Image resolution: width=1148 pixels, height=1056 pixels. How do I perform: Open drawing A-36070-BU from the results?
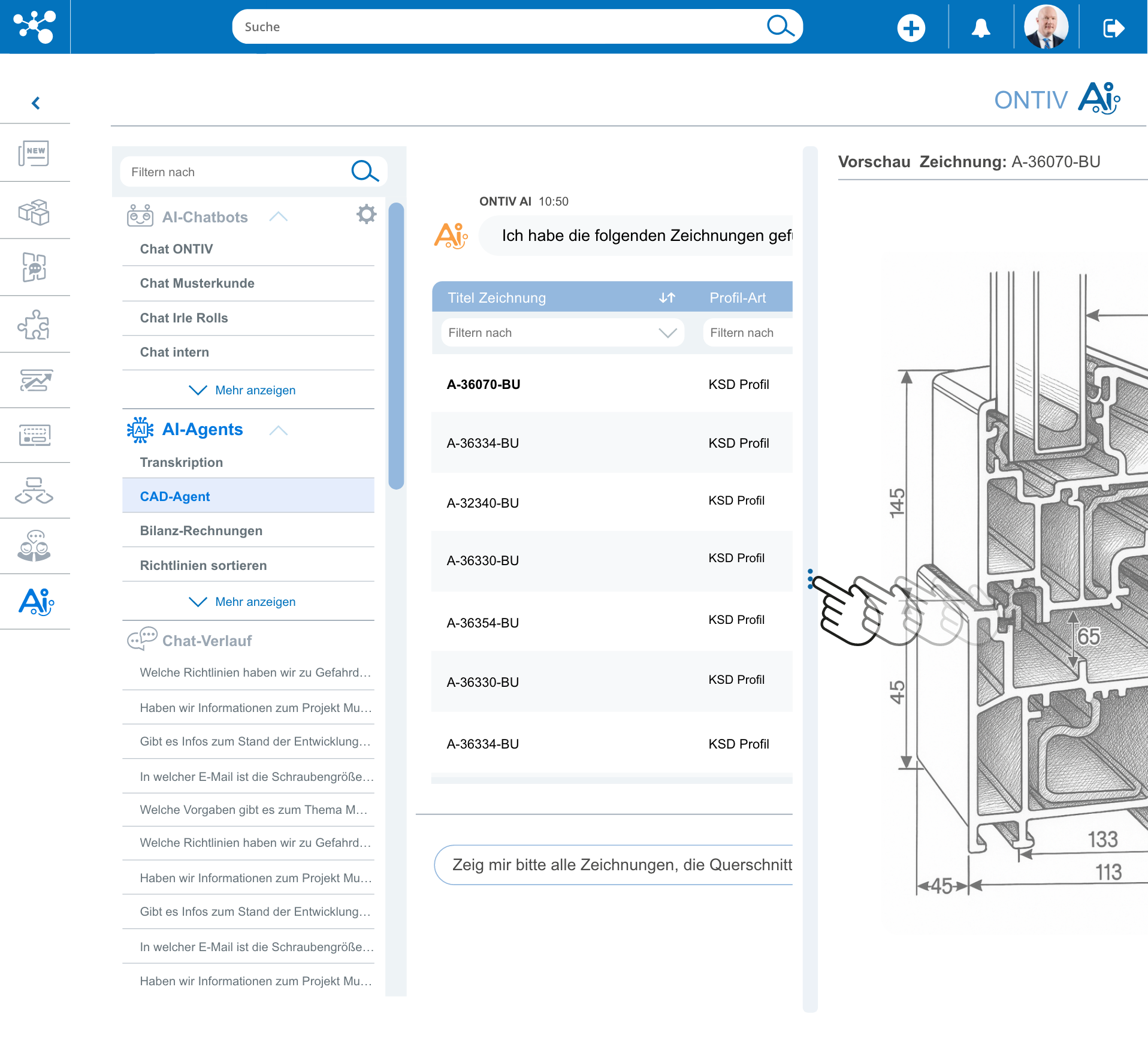click(x=483, y=384)
